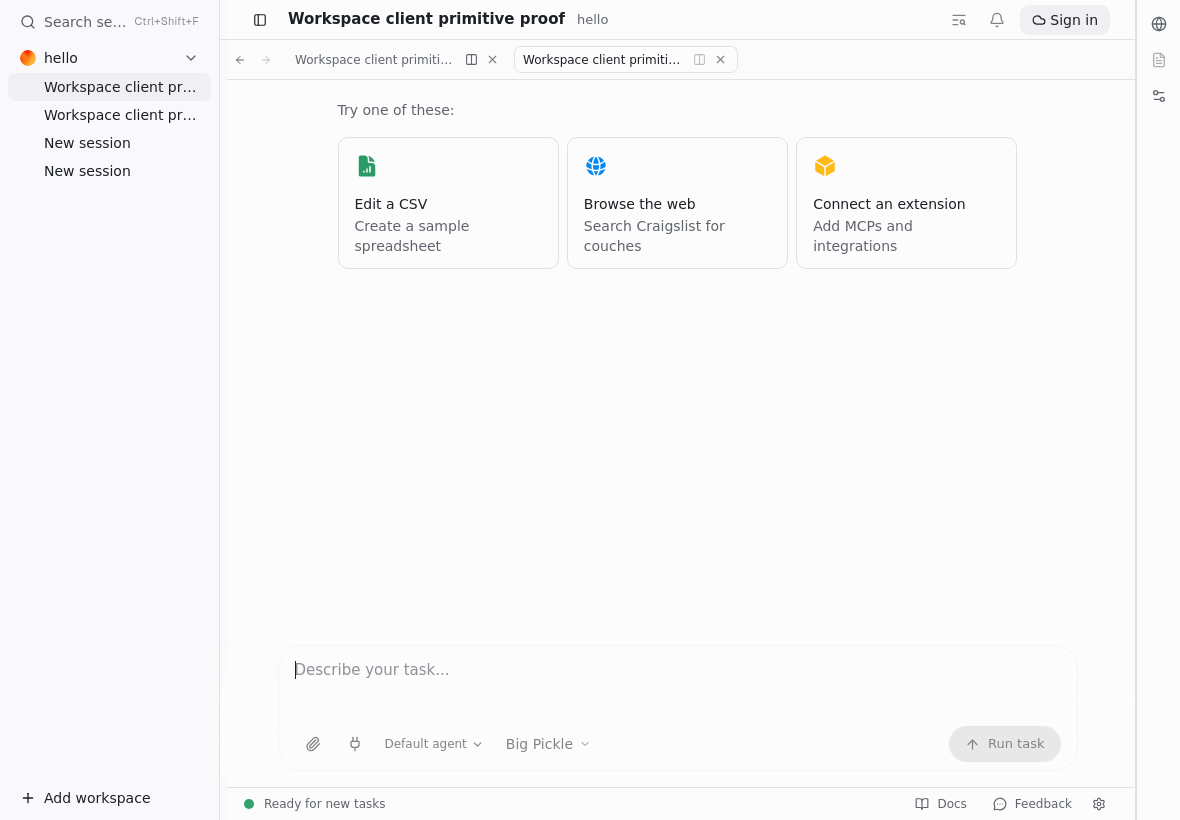The height and width of the screenshot is (820, 1180).
Task: Click the yellow cube extension icon
Action: click(825, 166)
